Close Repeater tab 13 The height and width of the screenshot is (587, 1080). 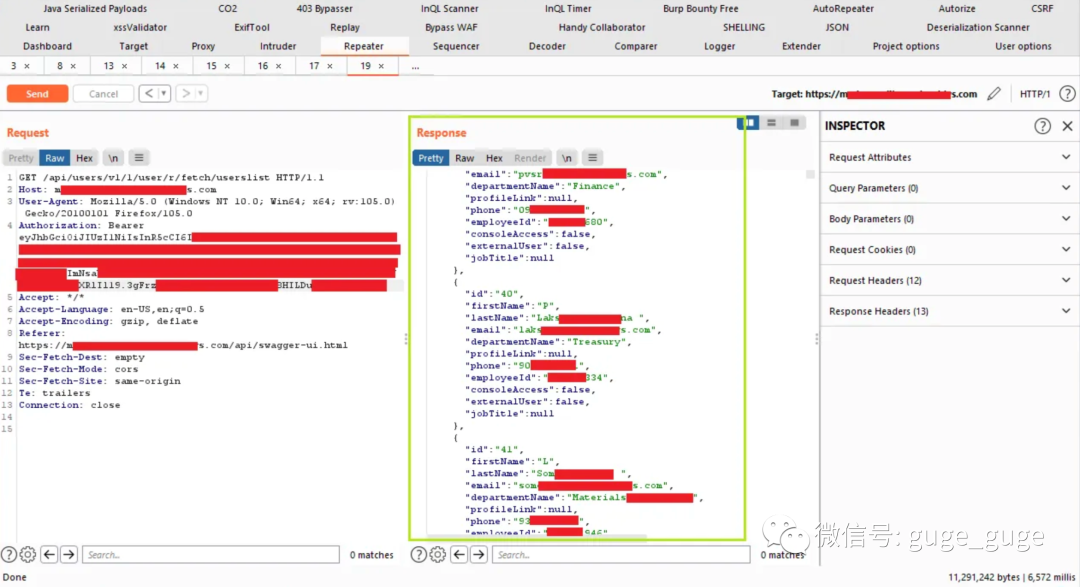point(125,66)
